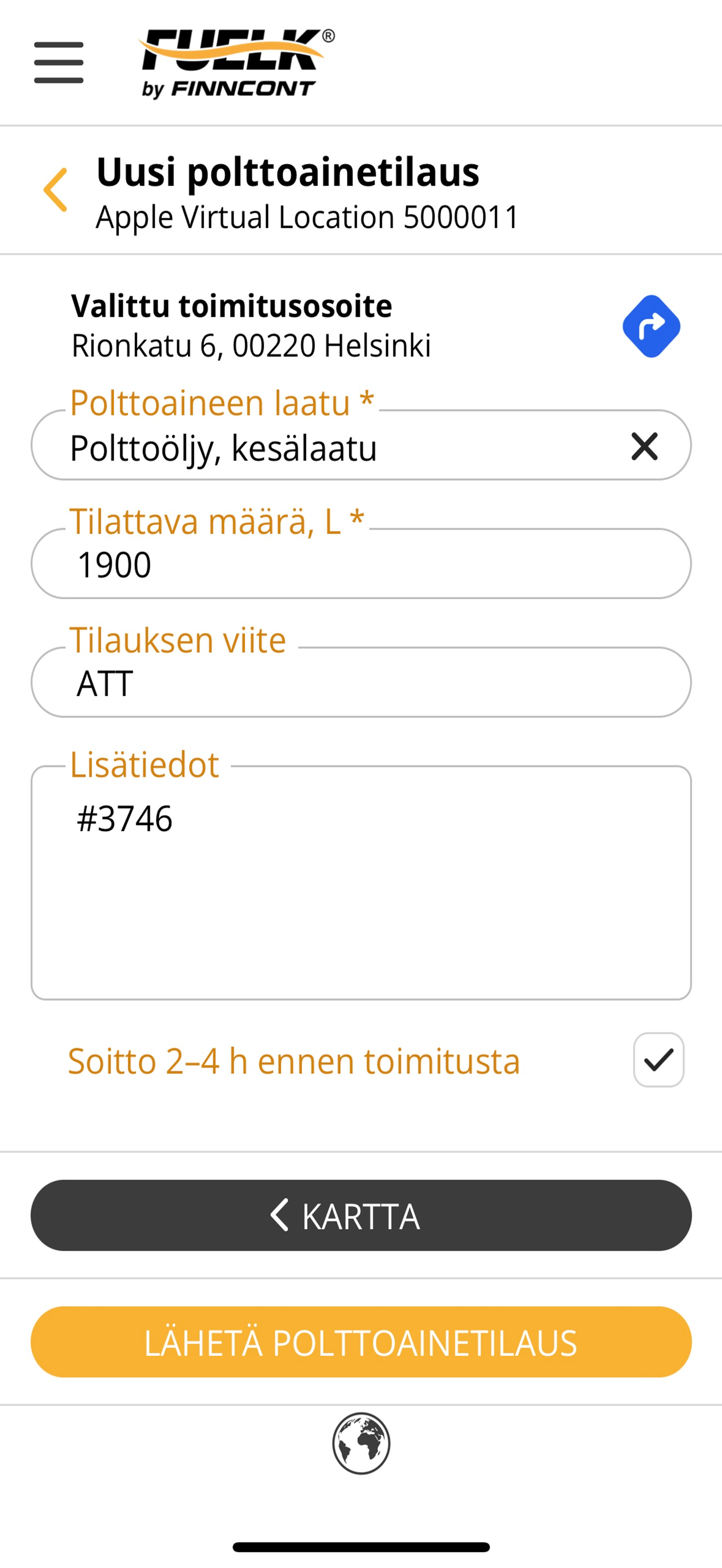
Task: Tap the FUELK by Finncont logo
Action: pyautogui.click(x=237, y=63)
